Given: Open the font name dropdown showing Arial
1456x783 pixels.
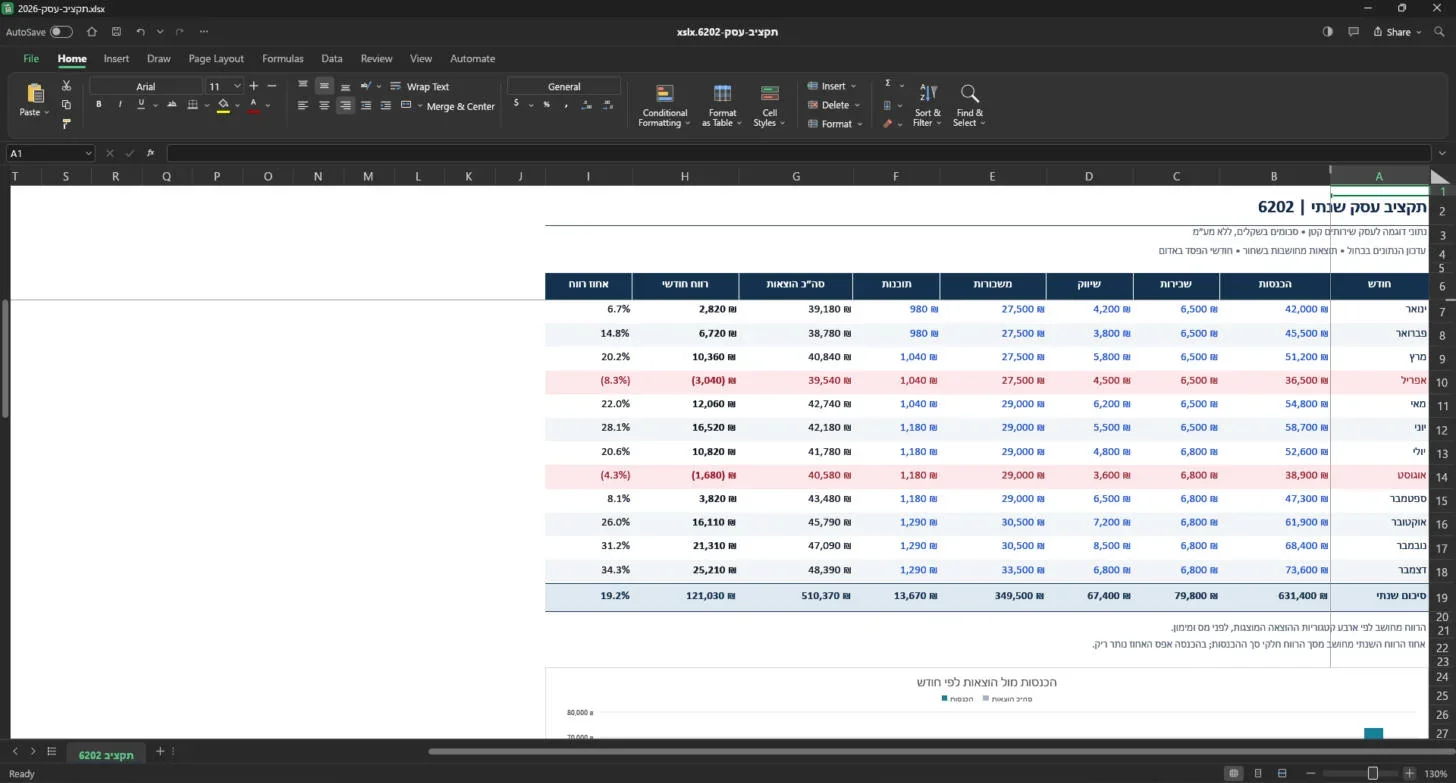Looking at the screenshot, I should tap(146, 86).
